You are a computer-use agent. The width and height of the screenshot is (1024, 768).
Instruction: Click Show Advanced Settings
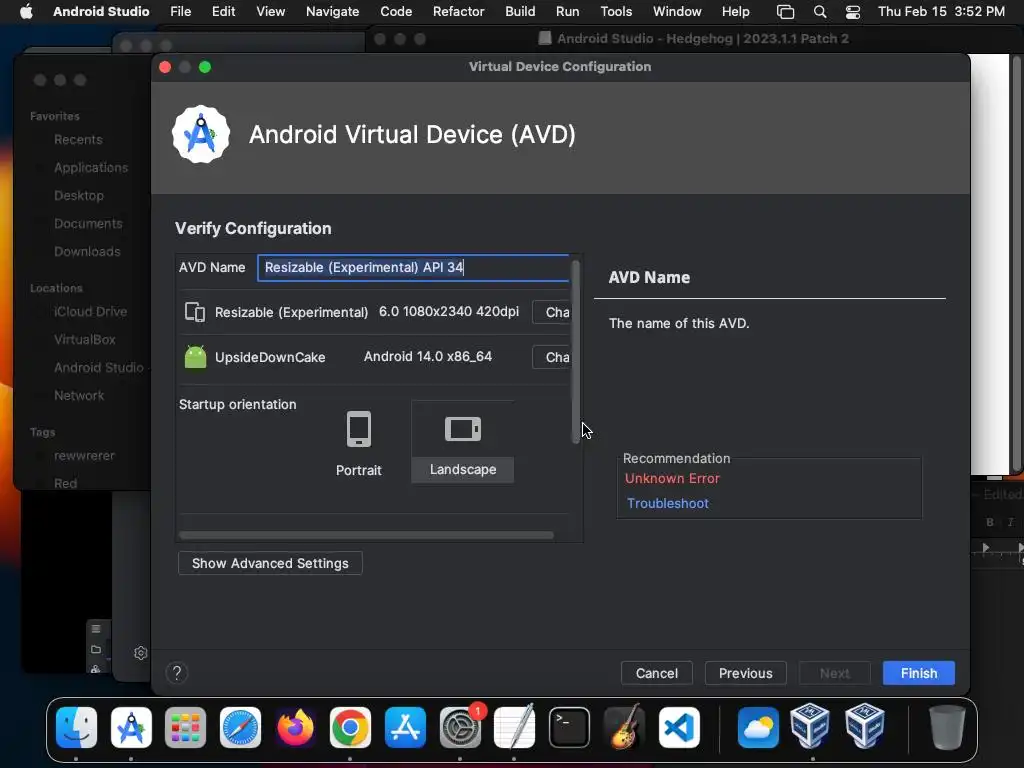tap(270, 563)
